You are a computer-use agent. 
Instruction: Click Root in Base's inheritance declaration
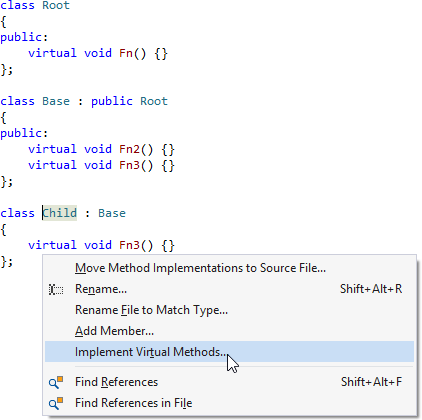coord(154,101)
